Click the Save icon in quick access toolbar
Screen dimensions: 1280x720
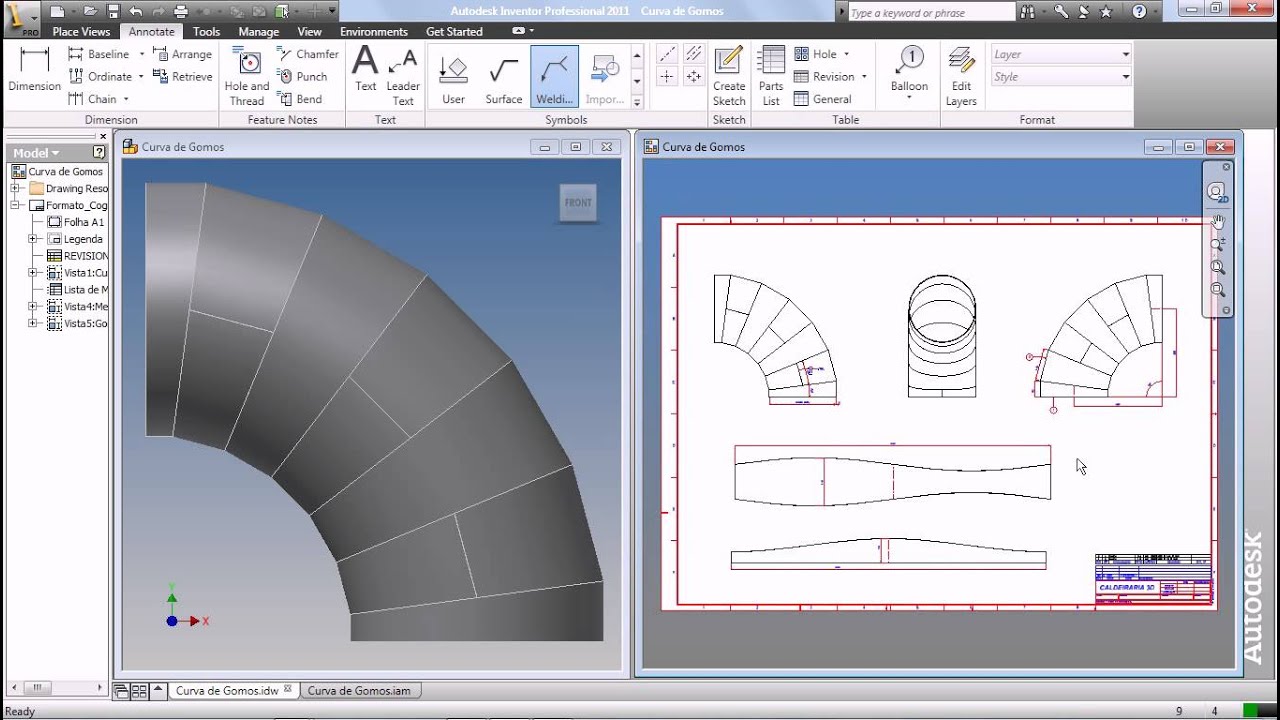pos(113,12)
